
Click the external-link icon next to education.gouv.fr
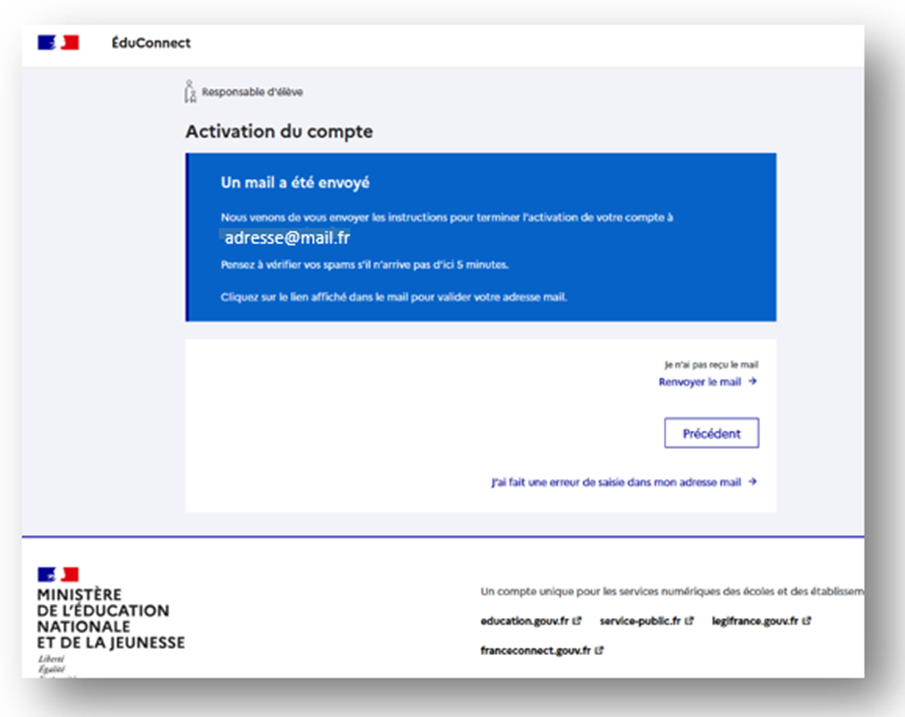tap(578, 621)
